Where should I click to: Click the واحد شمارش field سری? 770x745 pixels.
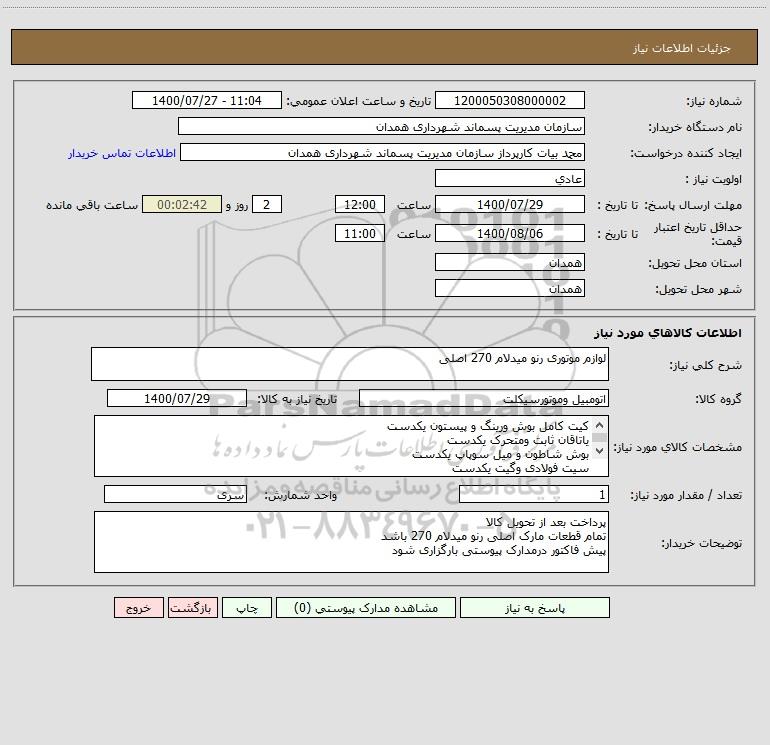pos(175,494)
